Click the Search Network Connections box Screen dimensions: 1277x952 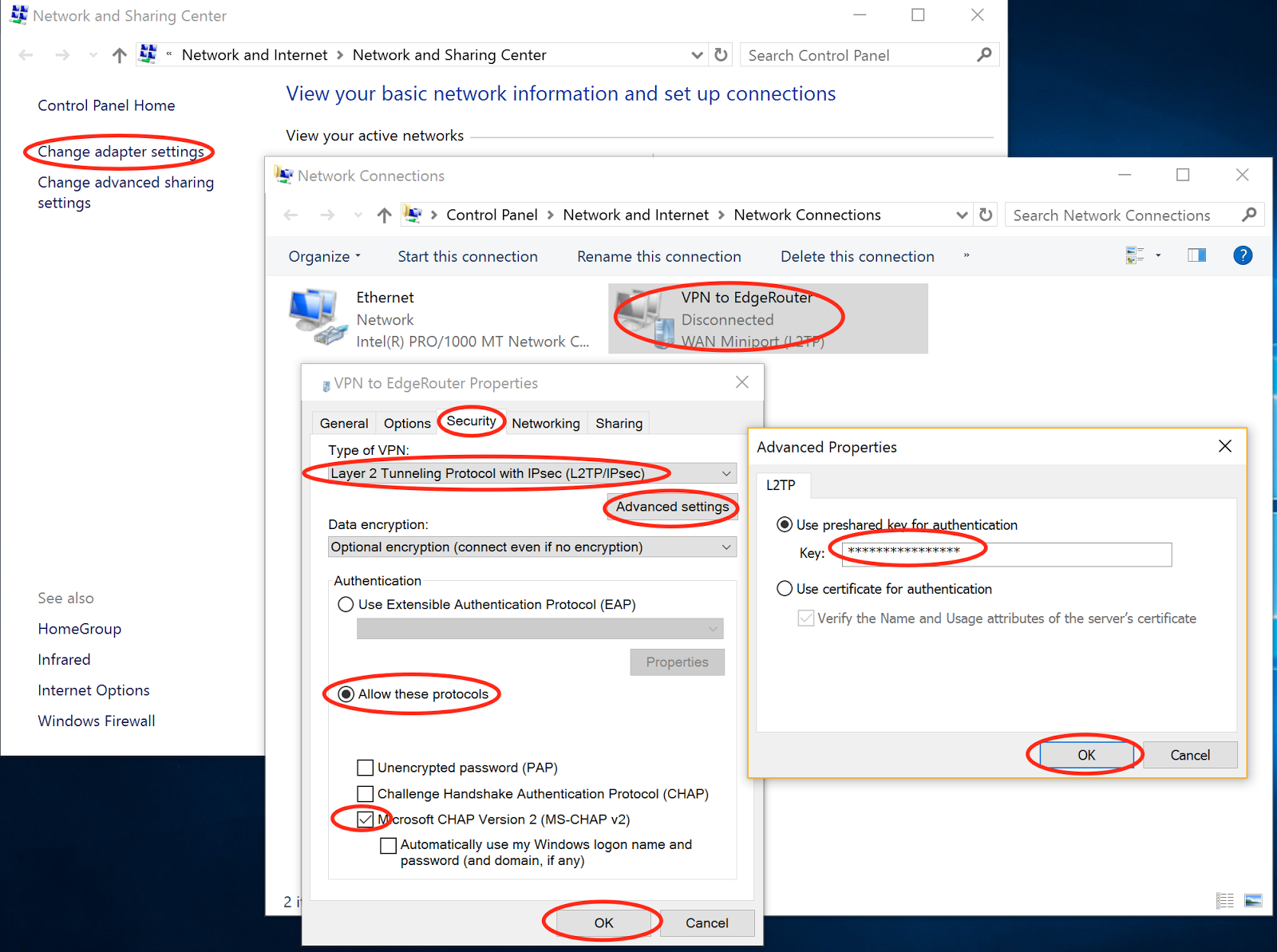click(x=1123, y=215)
